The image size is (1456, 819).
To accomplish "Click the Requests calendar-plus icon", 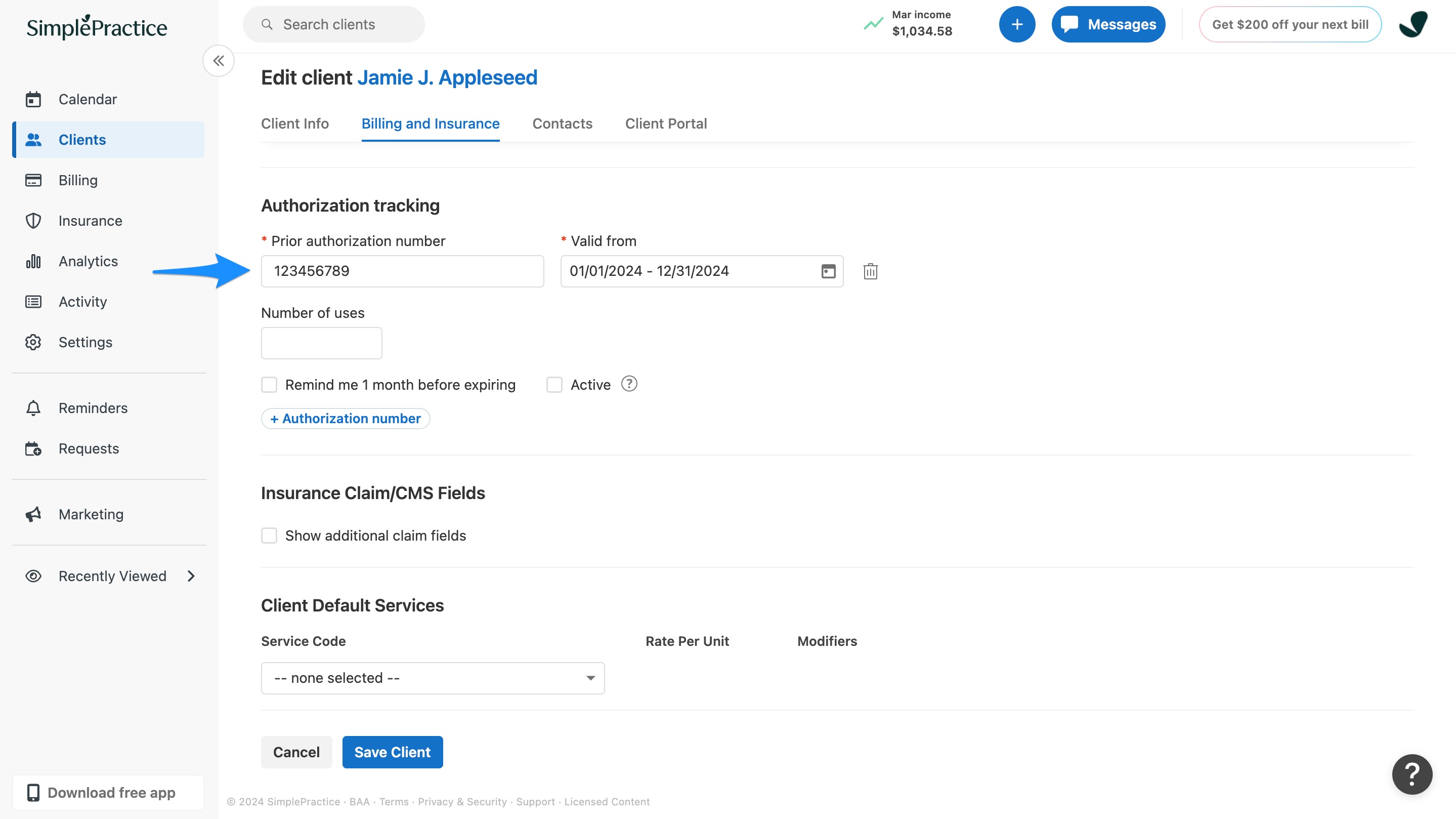I will click(33, 448).
